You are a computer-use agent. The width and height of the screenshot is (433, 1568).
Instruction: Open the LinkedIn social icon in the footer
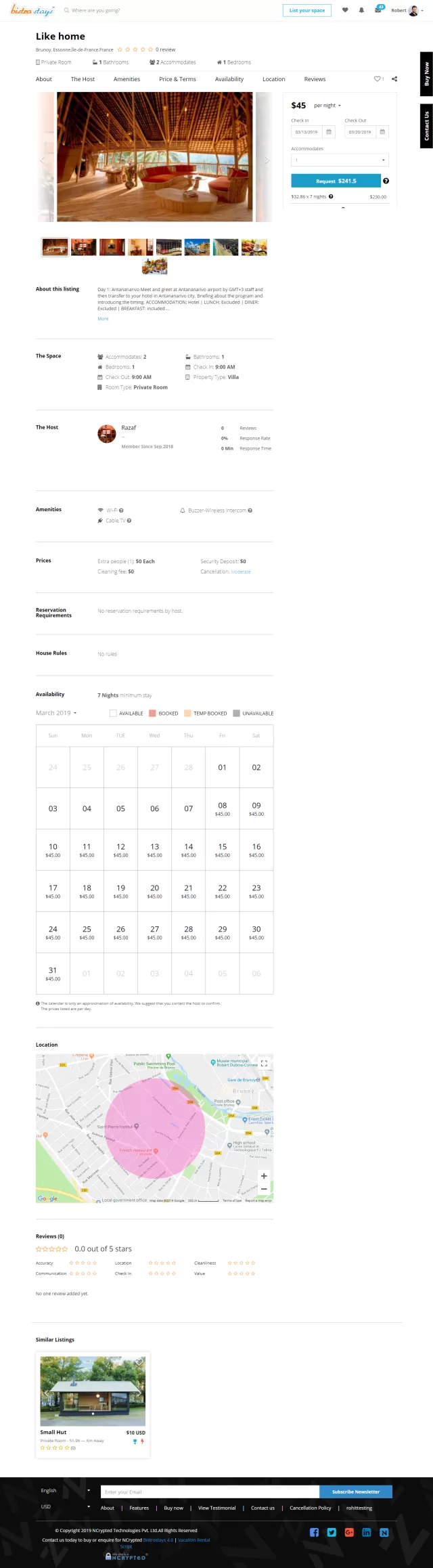(x=367, y=1532)
